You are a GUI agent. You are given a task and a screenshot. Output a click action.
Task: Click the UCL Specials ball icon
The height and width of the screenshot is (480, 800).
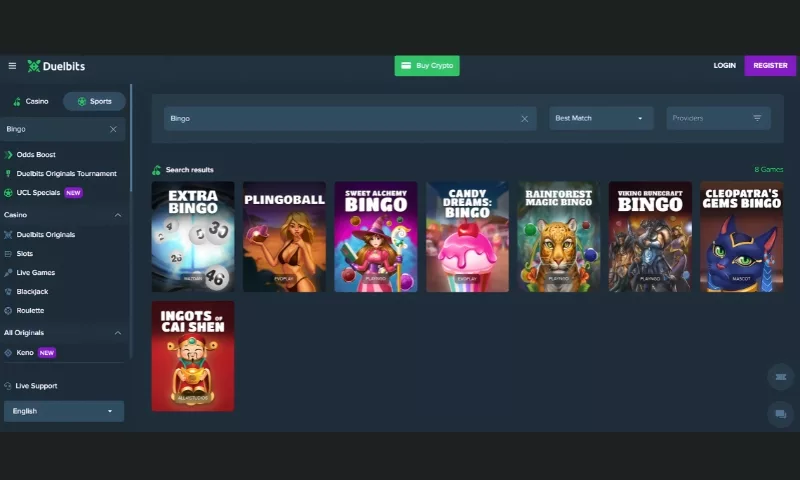click(x=8, y=193)
